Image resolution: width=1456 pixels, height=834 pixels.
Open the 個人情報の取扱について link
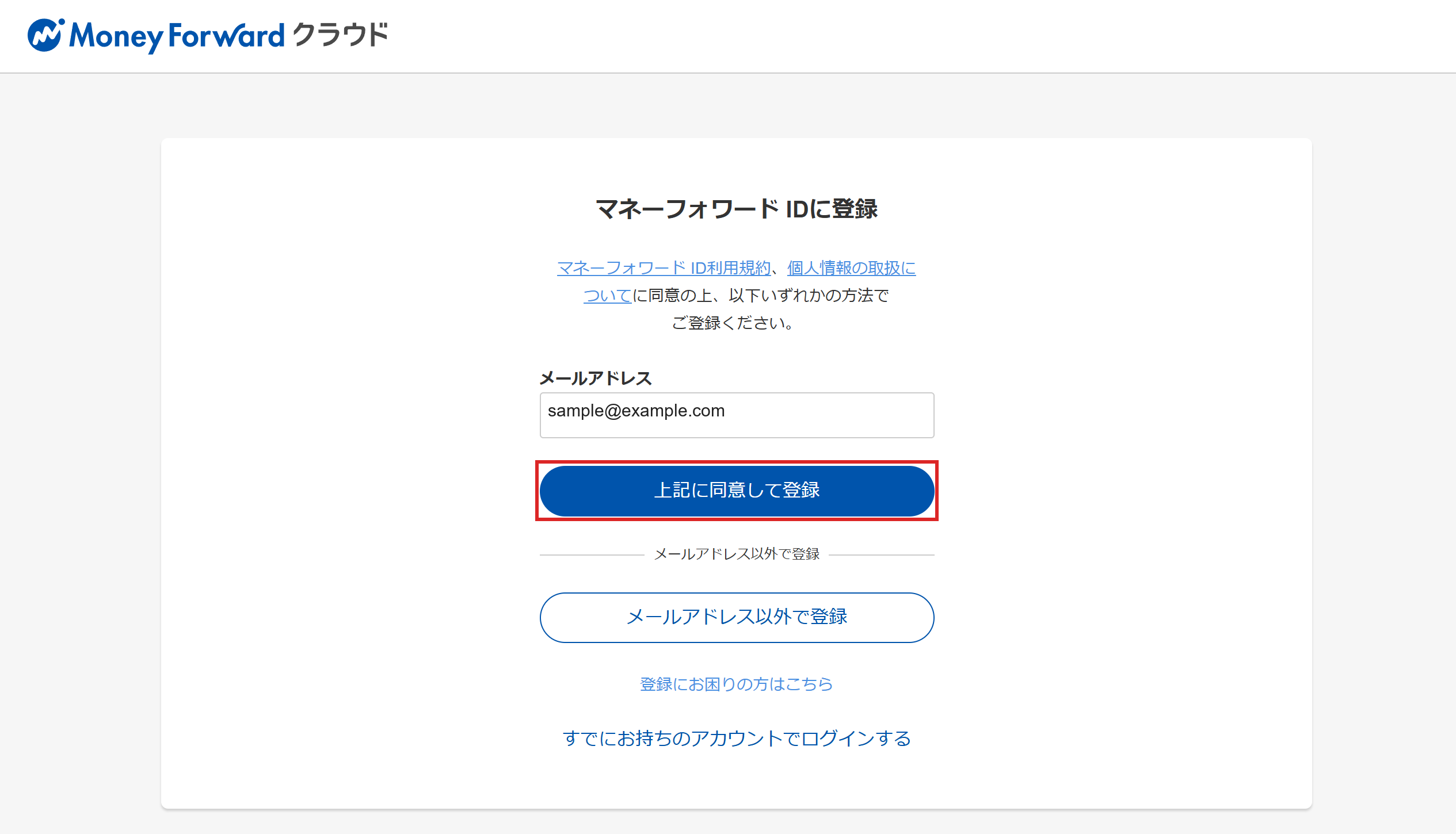(852, 268)
